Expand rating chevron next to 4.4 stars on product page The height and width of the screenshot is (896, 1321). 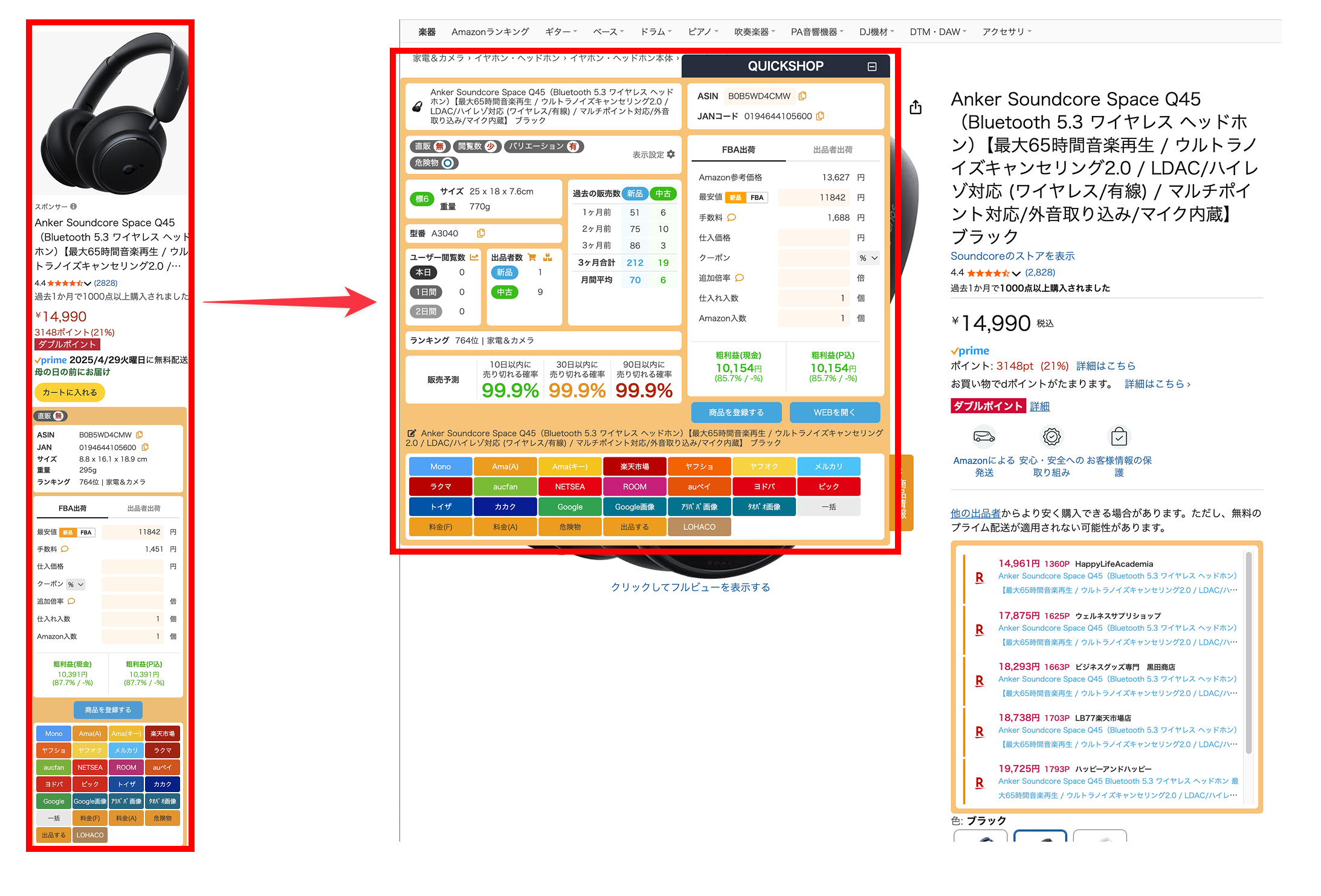(x=1016, y=273)
